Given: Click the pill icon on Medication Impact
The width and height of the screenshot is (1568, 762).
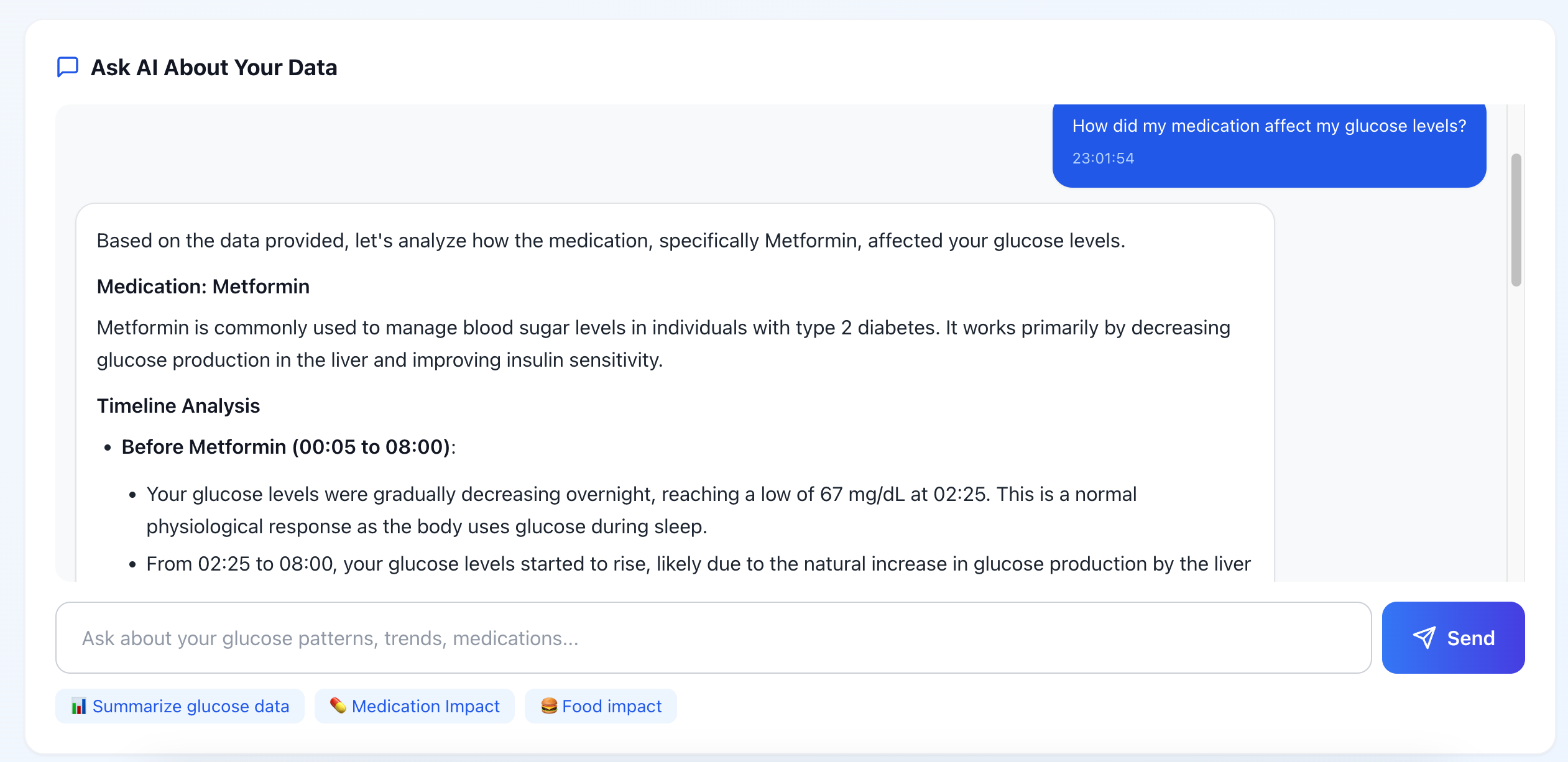Looking at the screenshot, I should pos(338,705).
